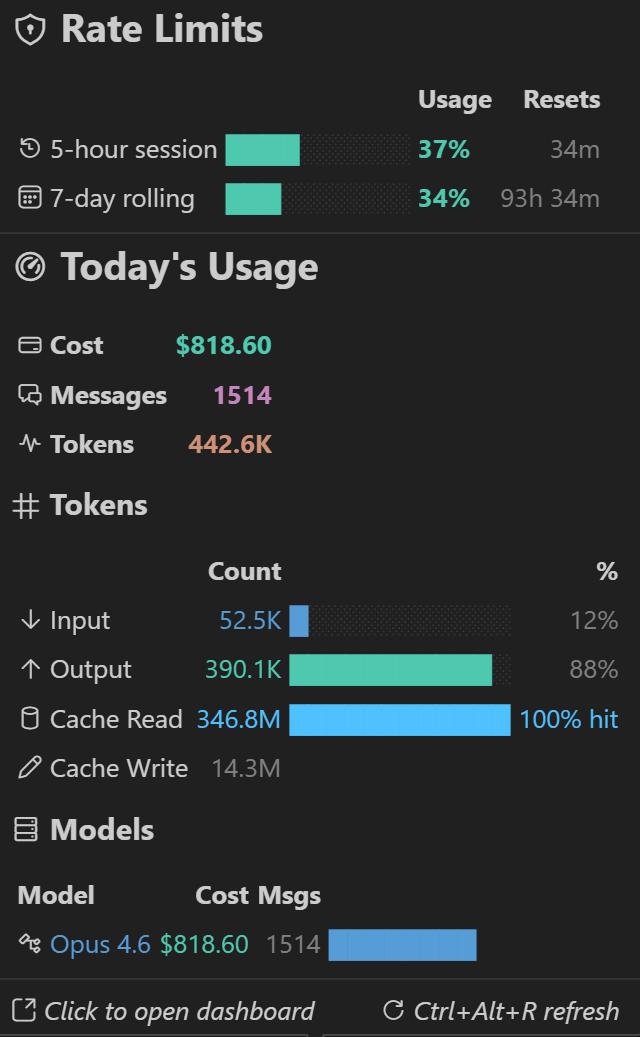Click the 34% rolling usage value
This screenshot has height=1037, width=640.
point(443,198)
